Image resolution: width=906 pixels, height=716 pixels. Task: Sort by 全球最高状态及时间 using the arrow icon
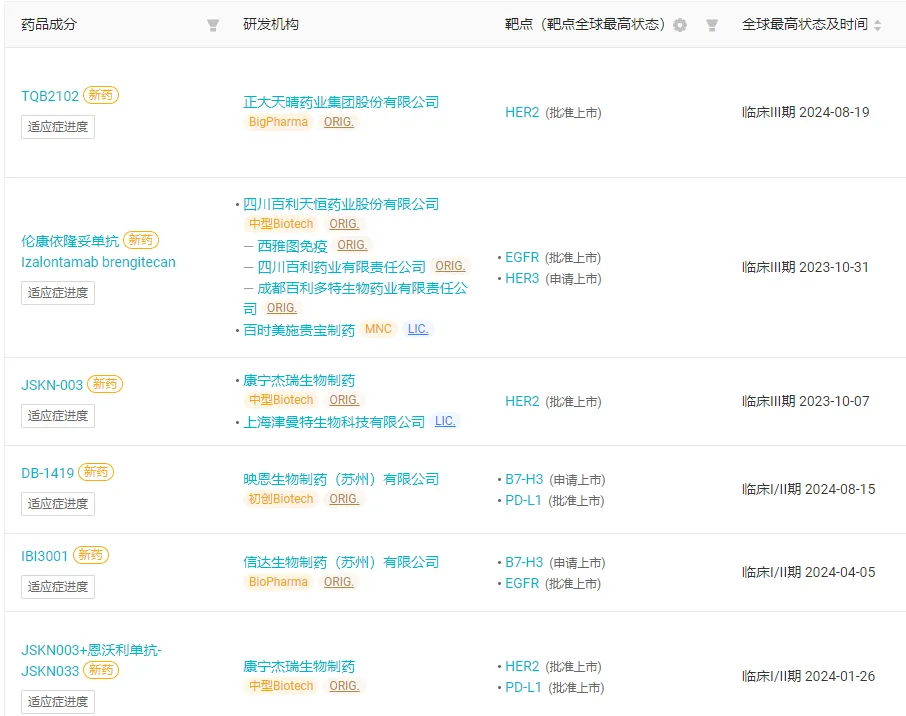tap(878, 25)
